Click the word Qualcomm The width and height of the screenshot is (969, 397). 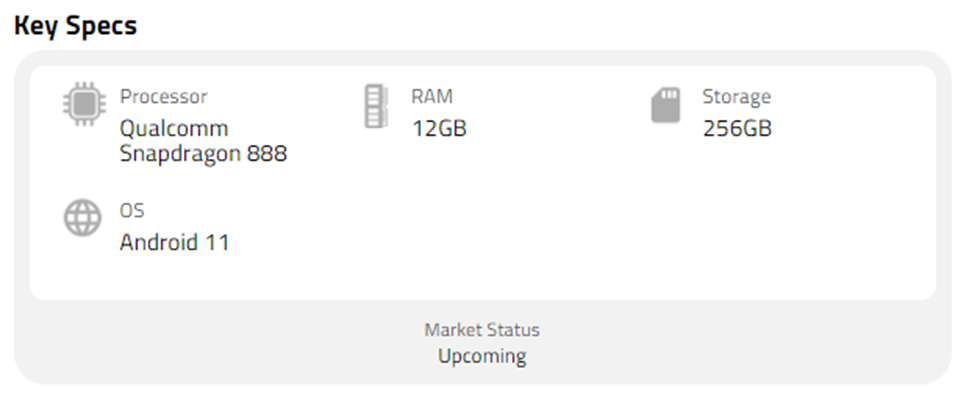(174, 129)
